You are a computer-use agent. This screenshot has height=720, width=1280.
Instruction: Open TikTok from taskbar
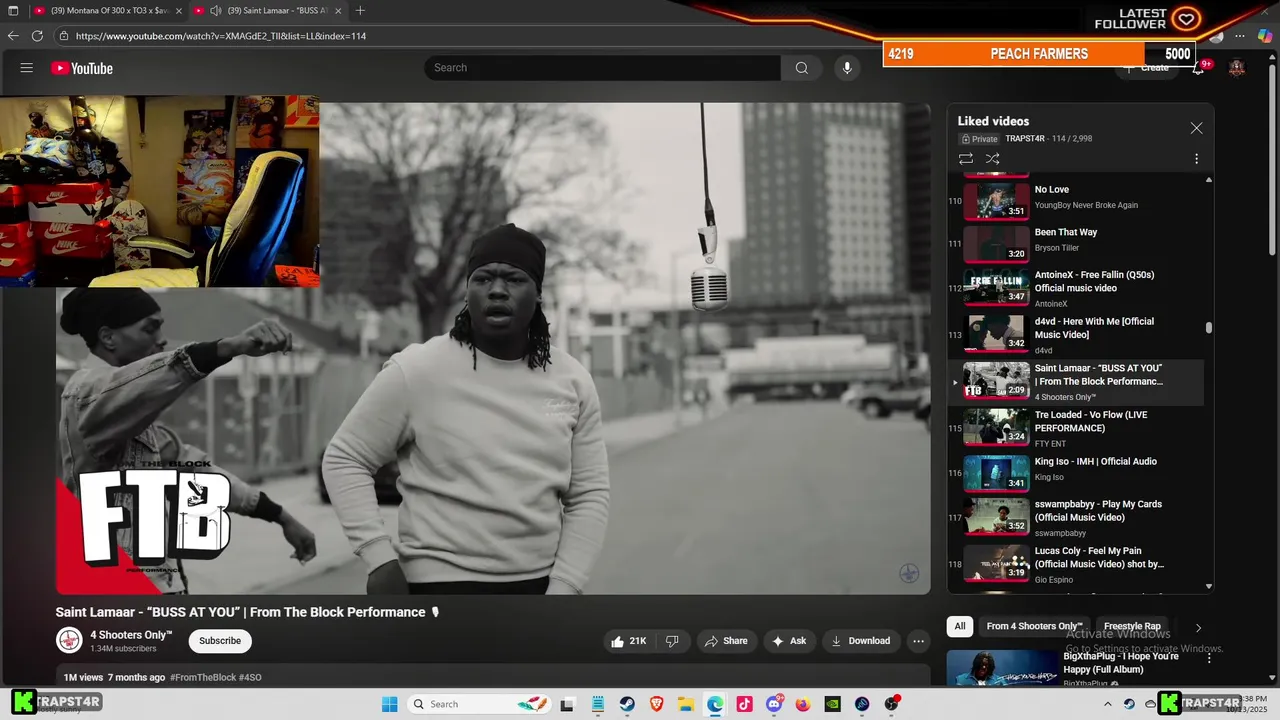pyautogui.click(x=744, y=704)
